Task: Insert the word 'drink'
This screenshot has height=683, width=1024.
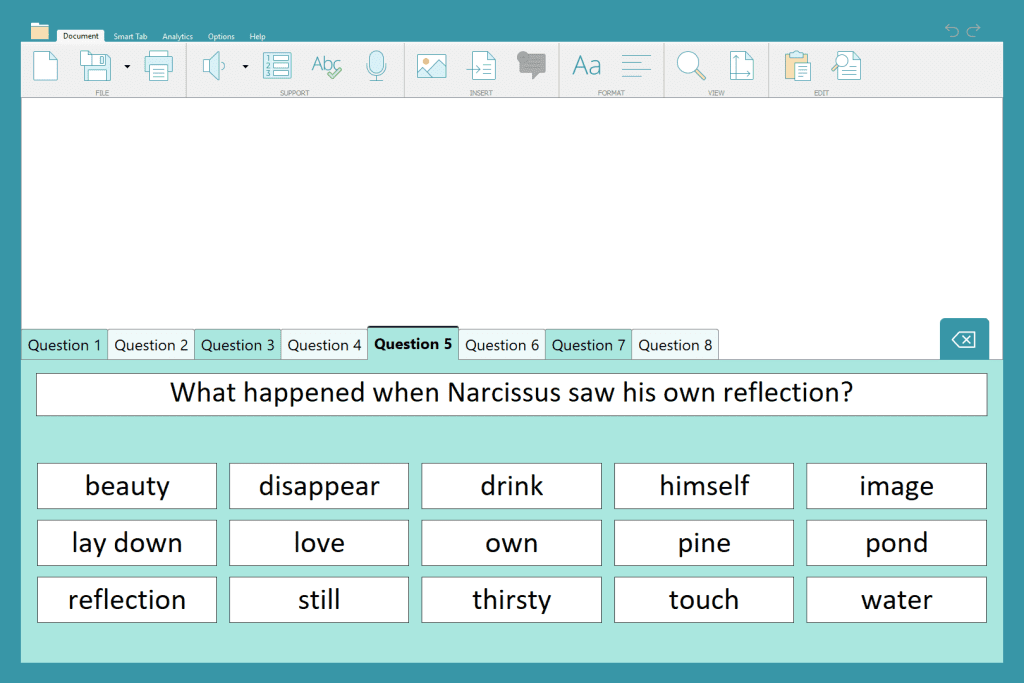Action: click(x=511, y=486)
